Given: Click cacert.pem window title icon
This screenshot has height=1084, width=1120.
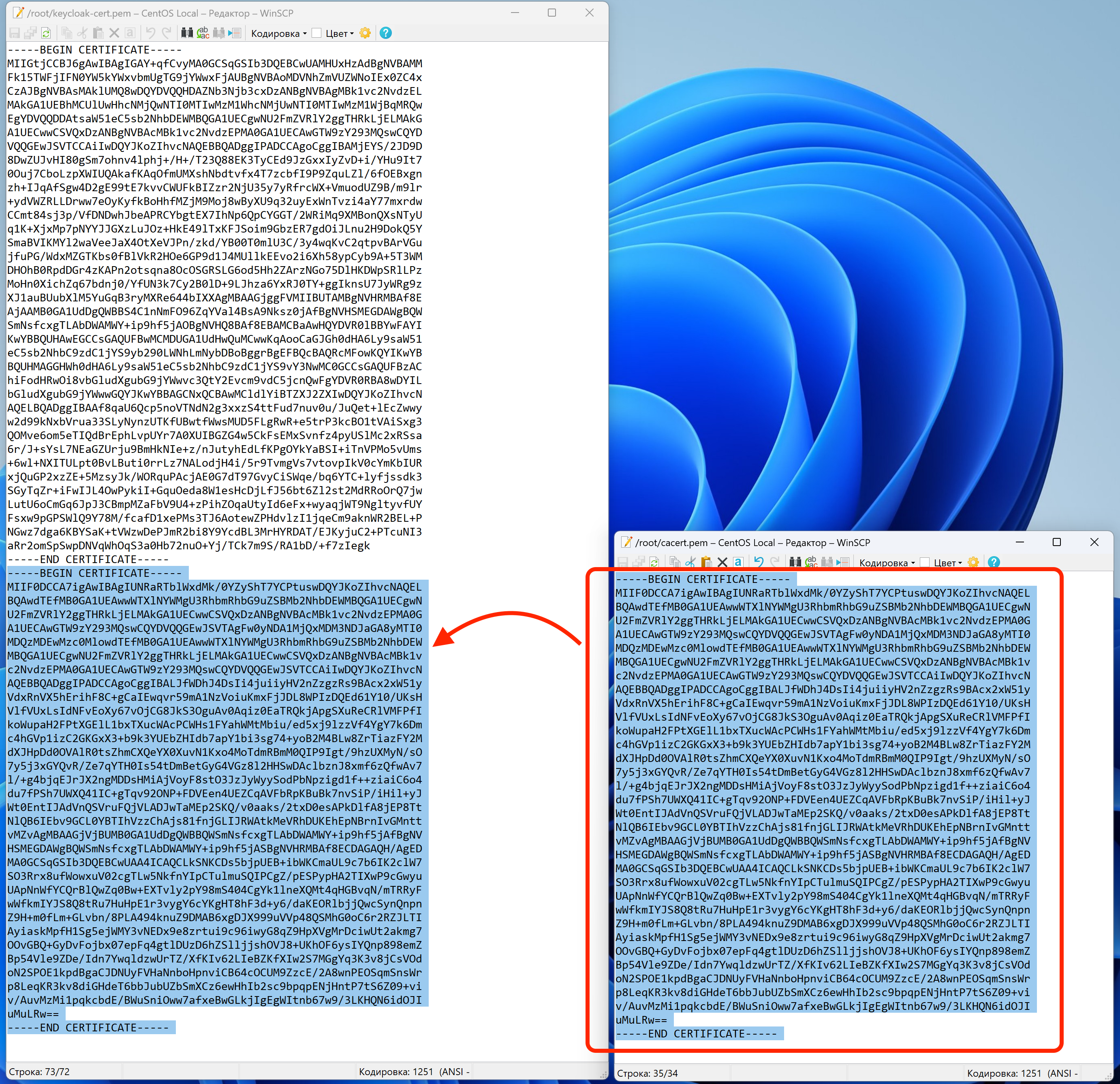Looking at the screenshot, I should click(626, 542).
